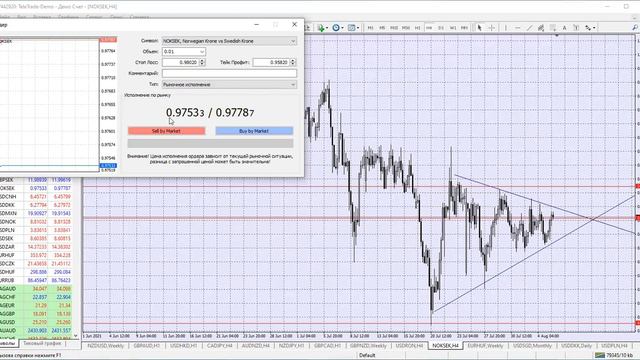
Task: Open the GBPCAD,H1 chart tab
Action: [327, 346]
